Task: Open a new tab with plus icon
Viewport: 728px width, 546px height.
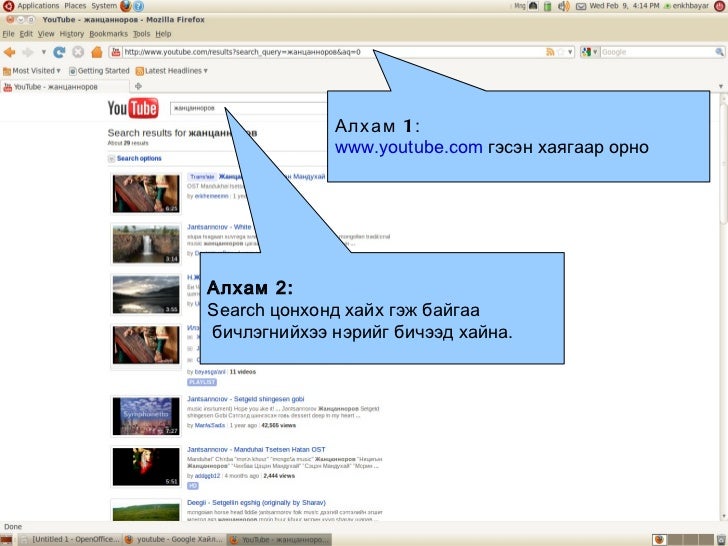Action: click(x=138, y=86)
